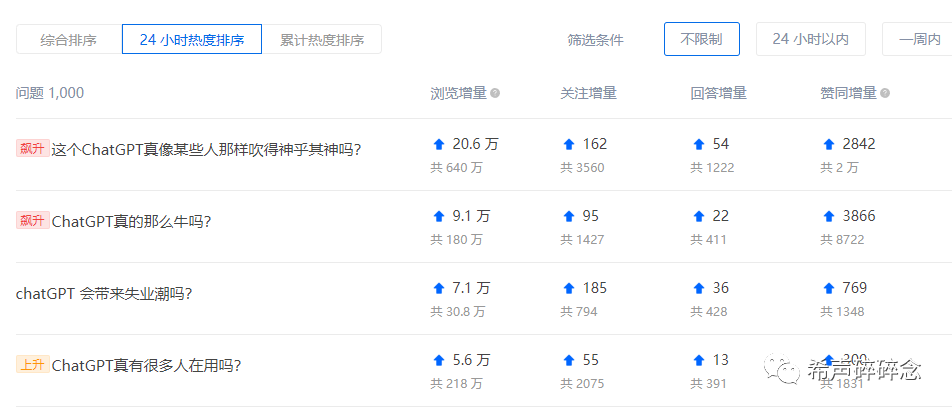Click up arrow beside 2842 upvotes
The height and width of the screenshot is (411, 952).
829,144
